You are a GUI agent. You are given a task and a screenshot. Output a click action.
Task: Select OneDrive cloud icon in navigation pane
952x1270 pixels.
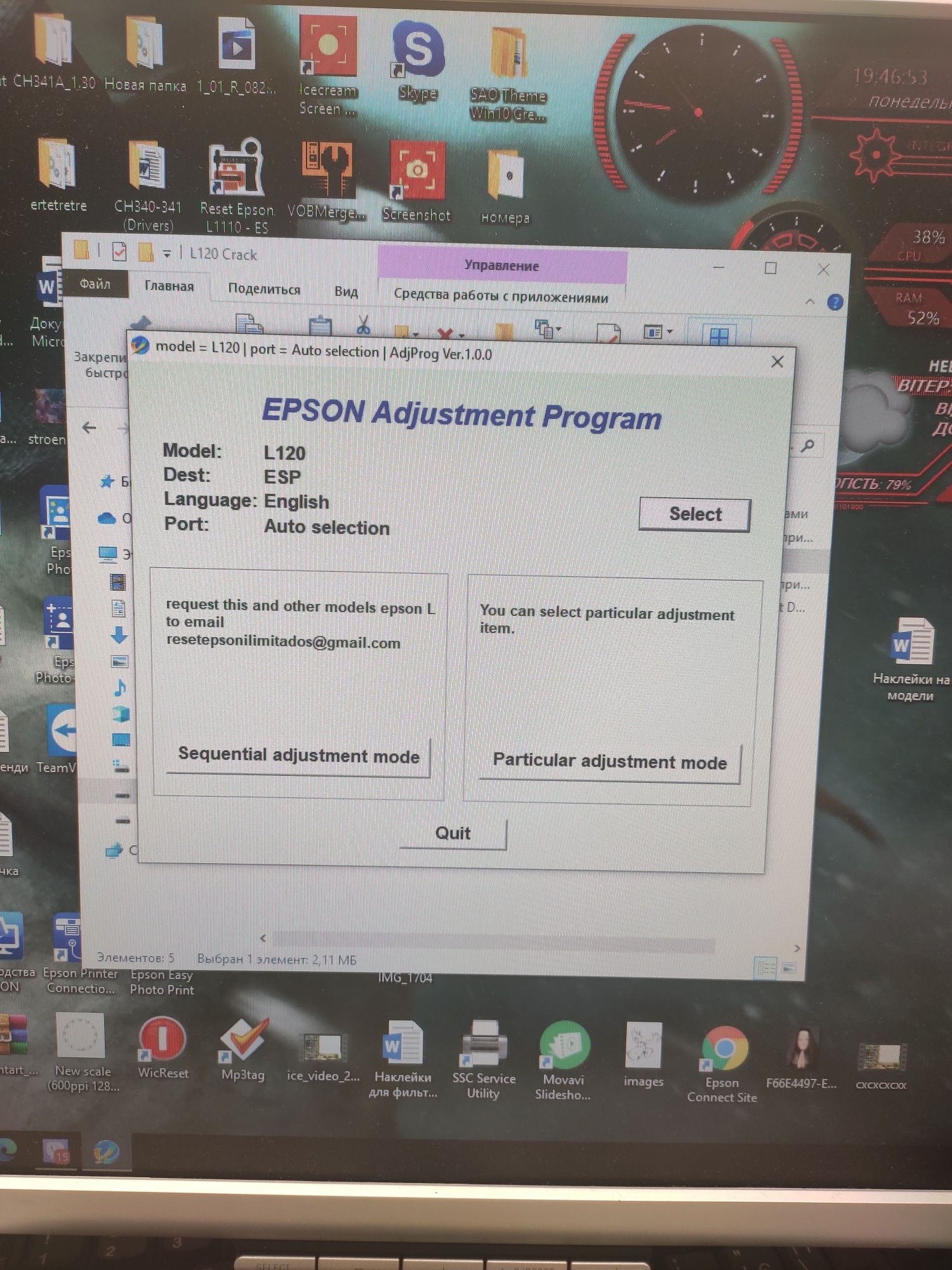pyautogui.click(x=107, y=518)
